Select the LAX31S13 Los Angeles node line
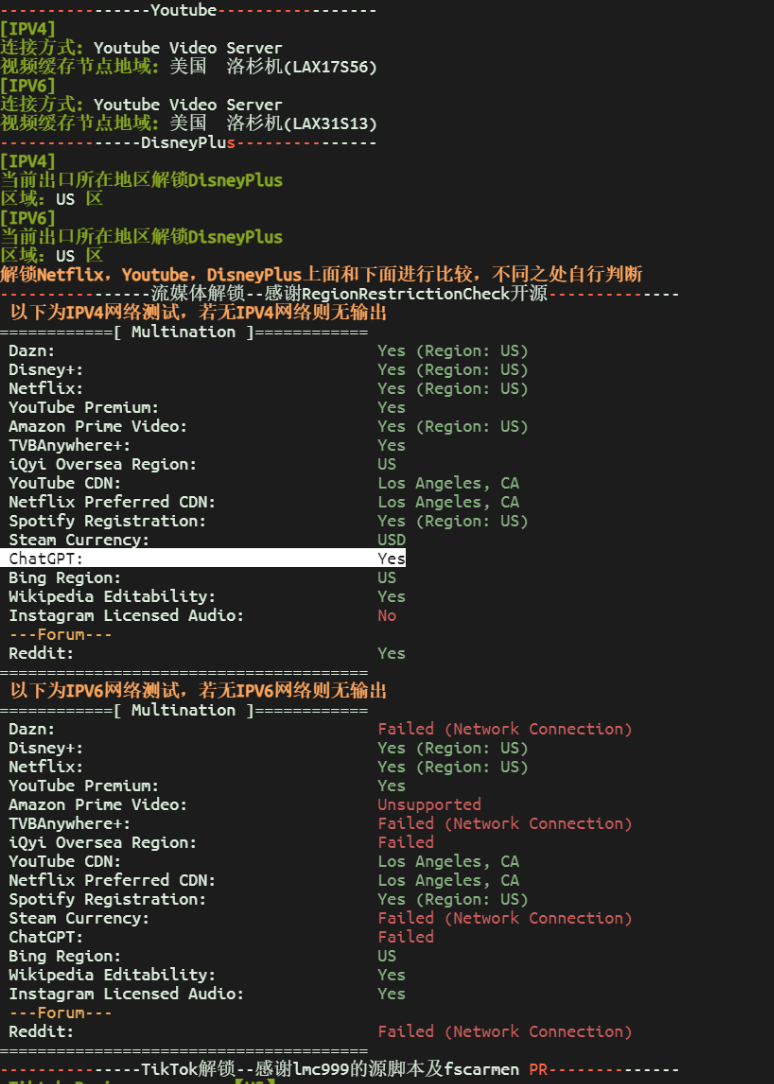 [189, 124]
